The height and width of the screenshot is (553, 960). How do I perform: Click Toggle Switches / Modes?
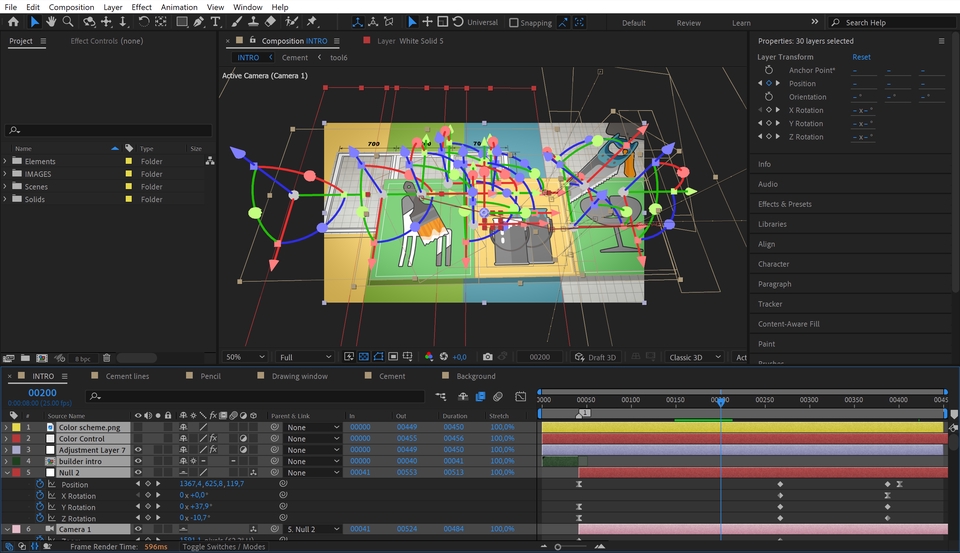click(223, 546)
